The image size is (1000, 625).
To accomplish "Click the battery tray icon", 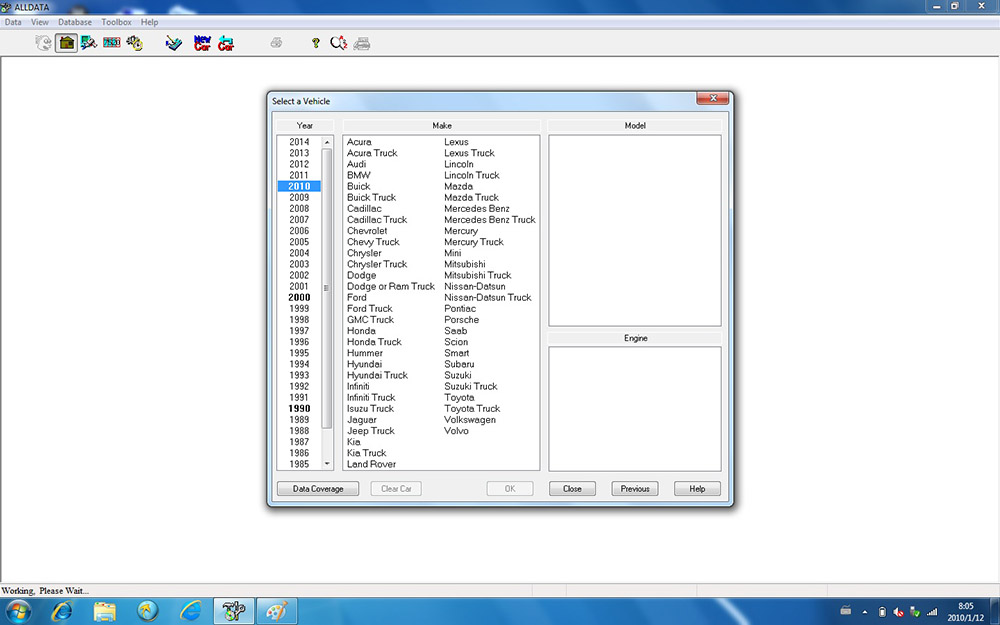I will pos(882,612).
